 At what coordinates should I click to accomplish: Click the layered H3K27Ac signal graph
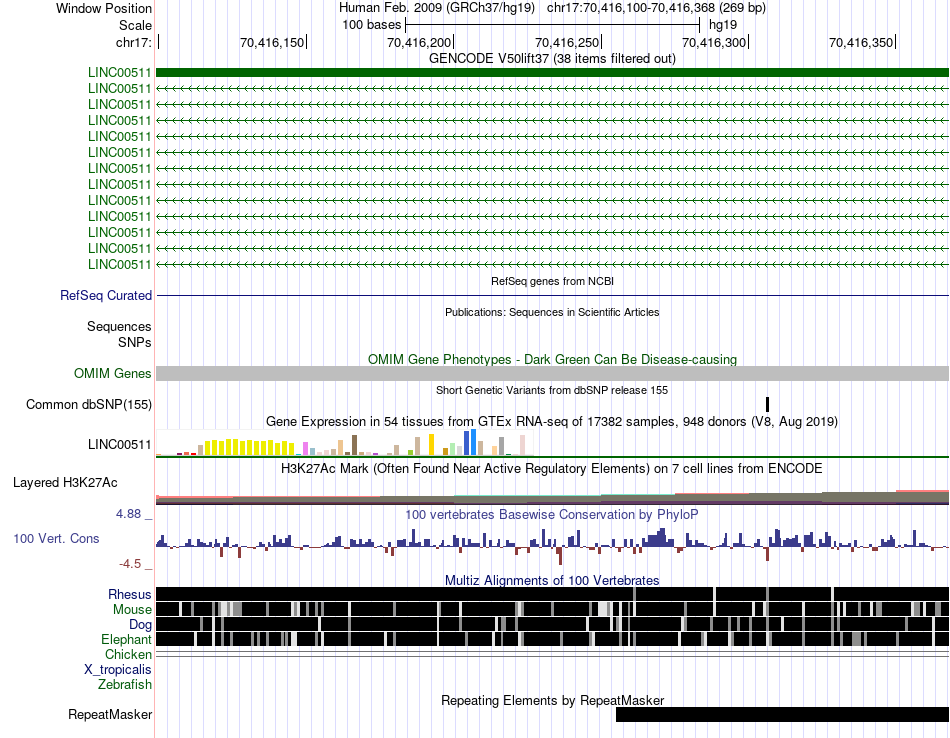pyautogui.click(x=553, y=497)
